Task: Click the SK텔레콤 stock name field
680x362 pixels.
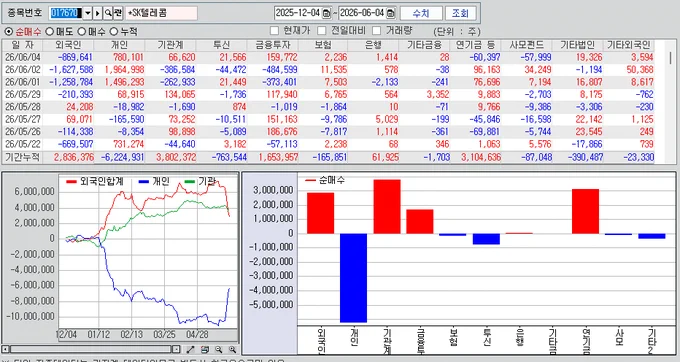Action: pos(161,13)
